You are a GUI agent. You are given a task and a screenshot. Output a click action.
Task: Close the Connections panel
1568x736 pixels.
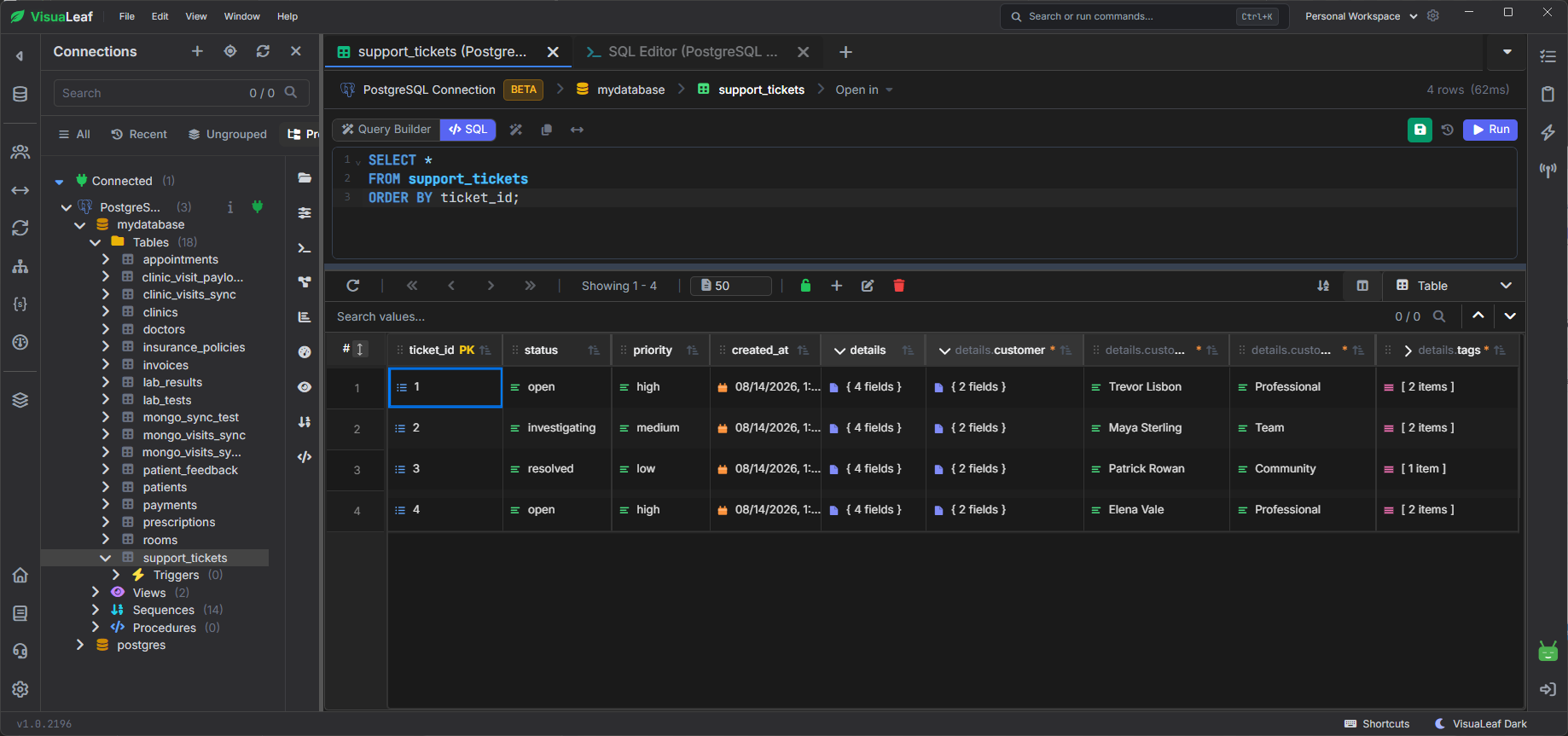(296, 51)
